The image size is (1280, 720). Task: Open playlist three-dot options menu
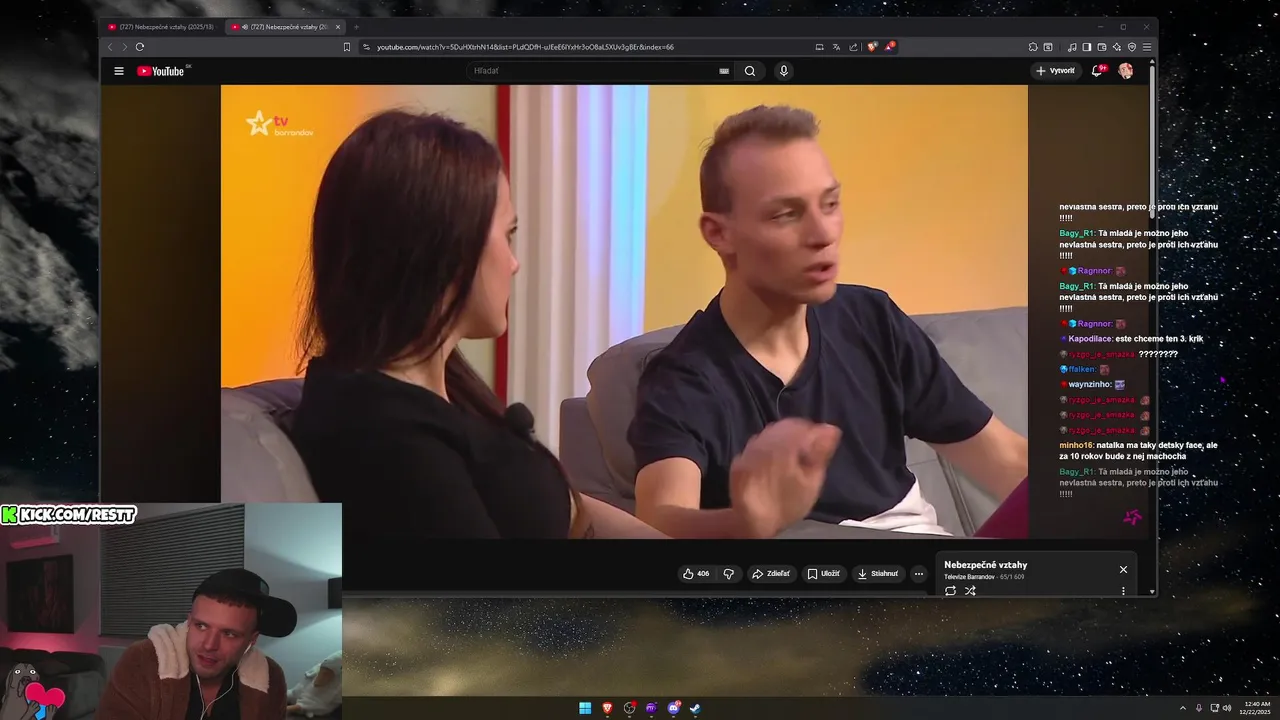point(1123,591)
